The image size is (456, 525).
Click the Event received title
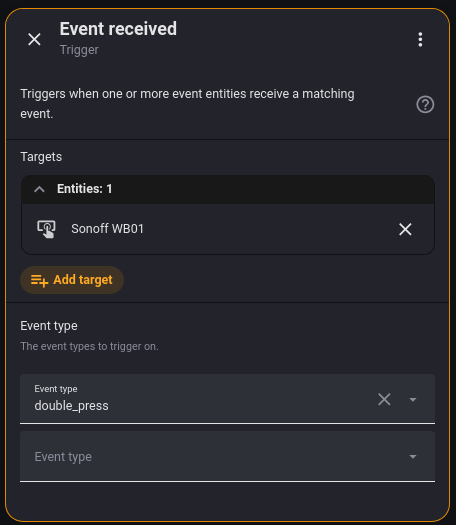click(x=118, y=29)
